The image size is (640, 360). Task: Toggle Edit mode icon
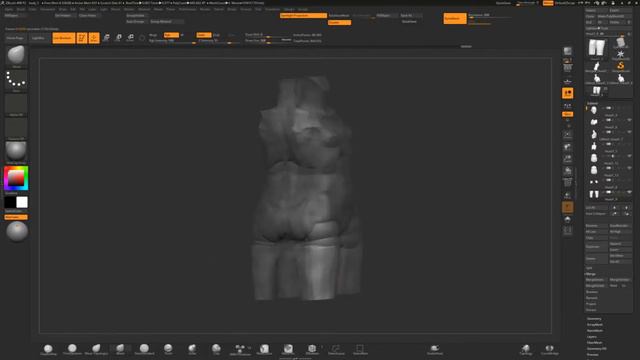[x=82, y=38]
